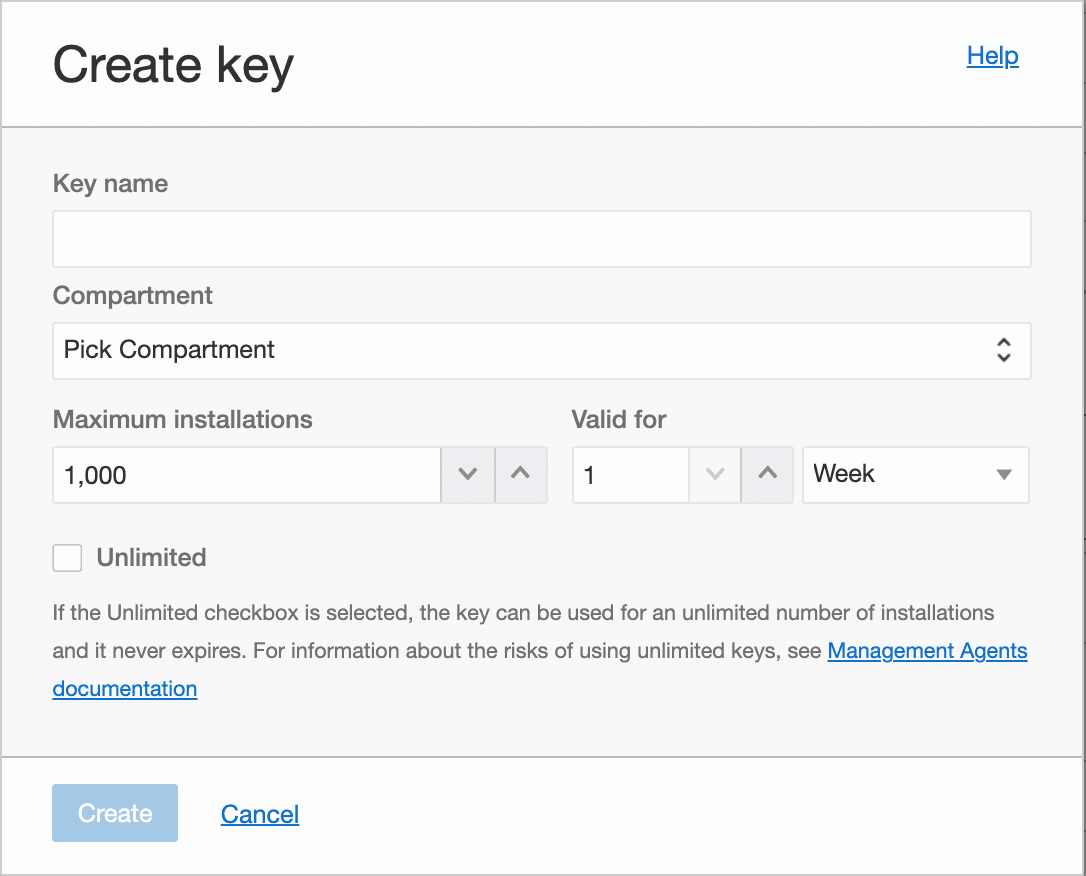This screenshot has height=876, width=1086.
Task: Select the Valid for number field
Action: [630, 475]
